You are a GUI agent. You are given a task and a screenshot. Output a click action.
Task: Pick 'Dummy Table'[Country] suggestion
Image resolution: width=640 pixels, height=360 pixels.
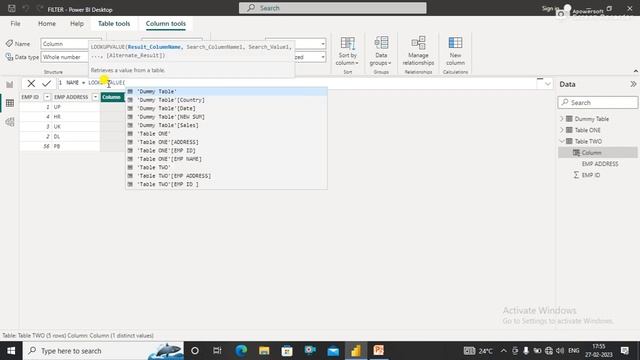tap(227, 100)
